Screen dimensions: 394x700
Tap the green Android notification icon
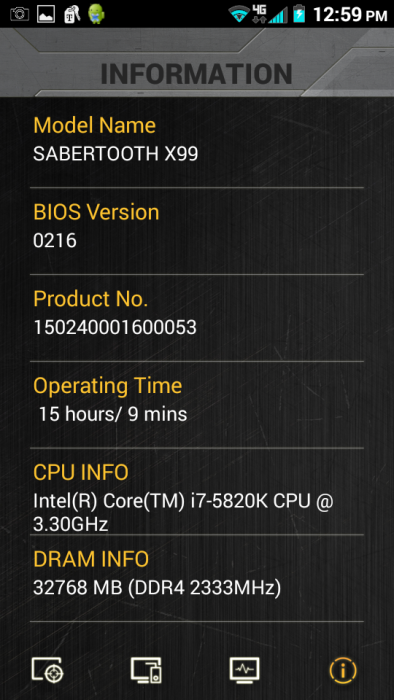tap(96, 14)
